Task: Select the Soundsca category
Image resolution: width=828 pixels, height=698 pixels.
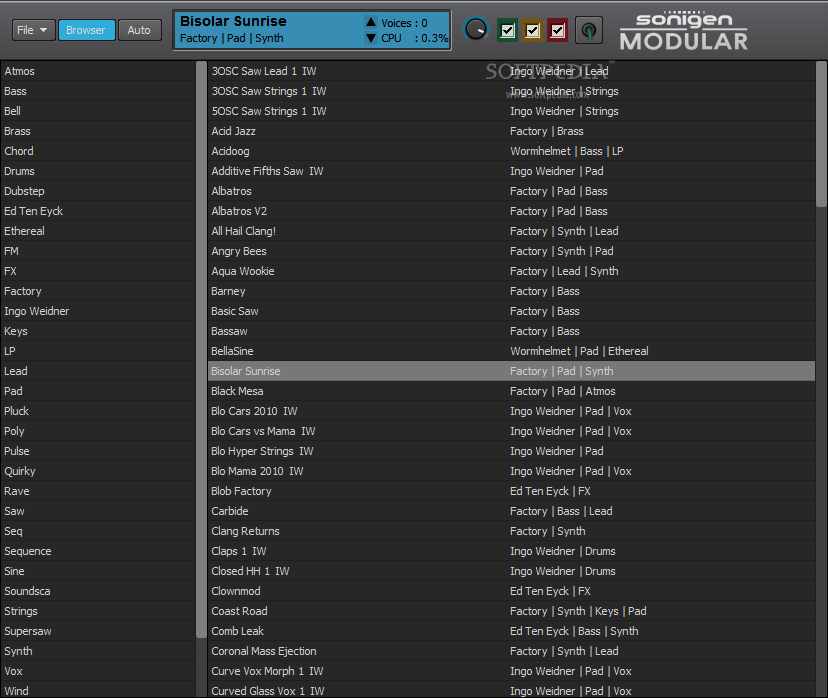Action: [x=98, y=591]
